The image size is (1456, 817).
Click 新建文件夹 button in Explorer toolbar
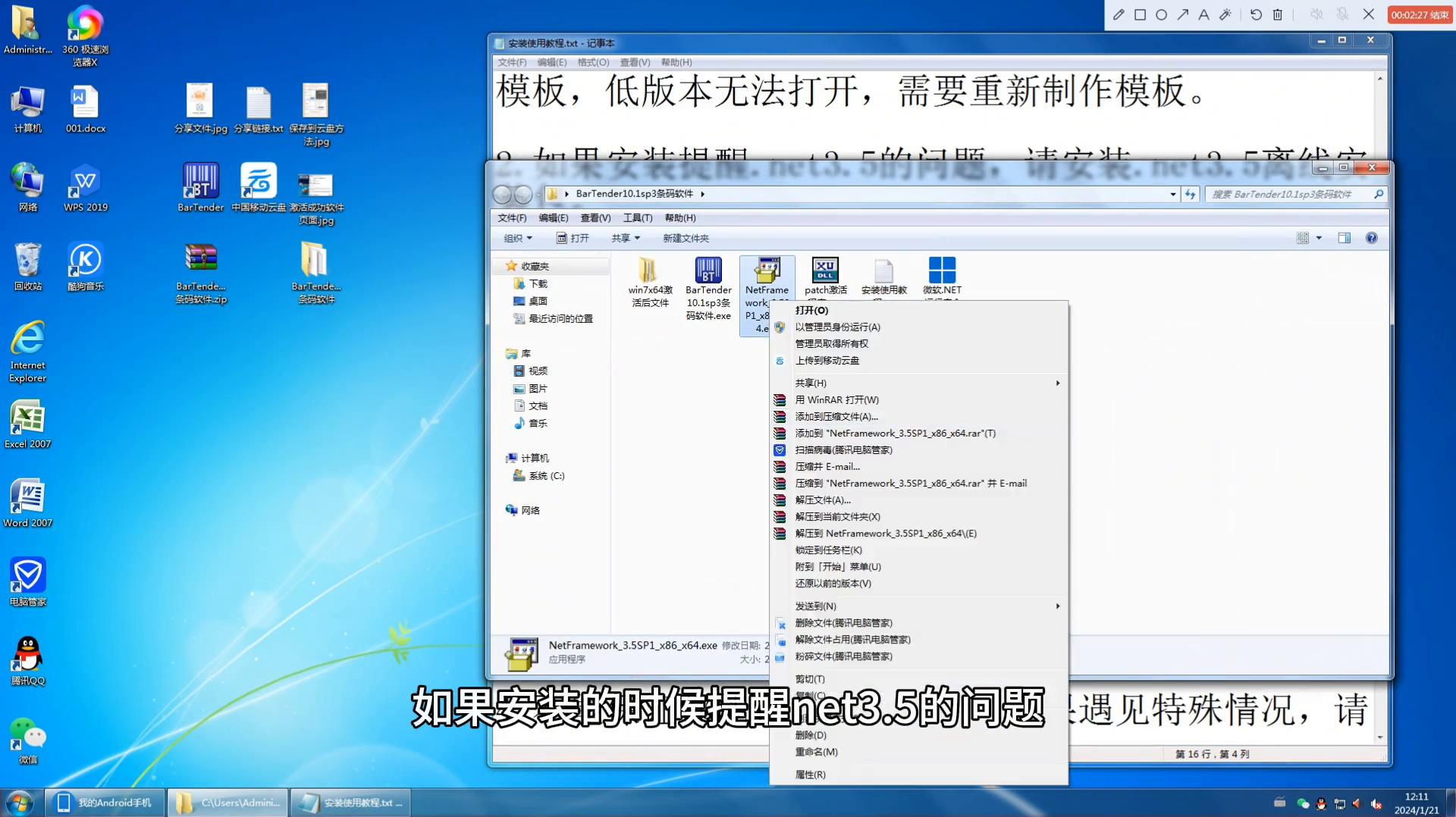tap(686, 238)
